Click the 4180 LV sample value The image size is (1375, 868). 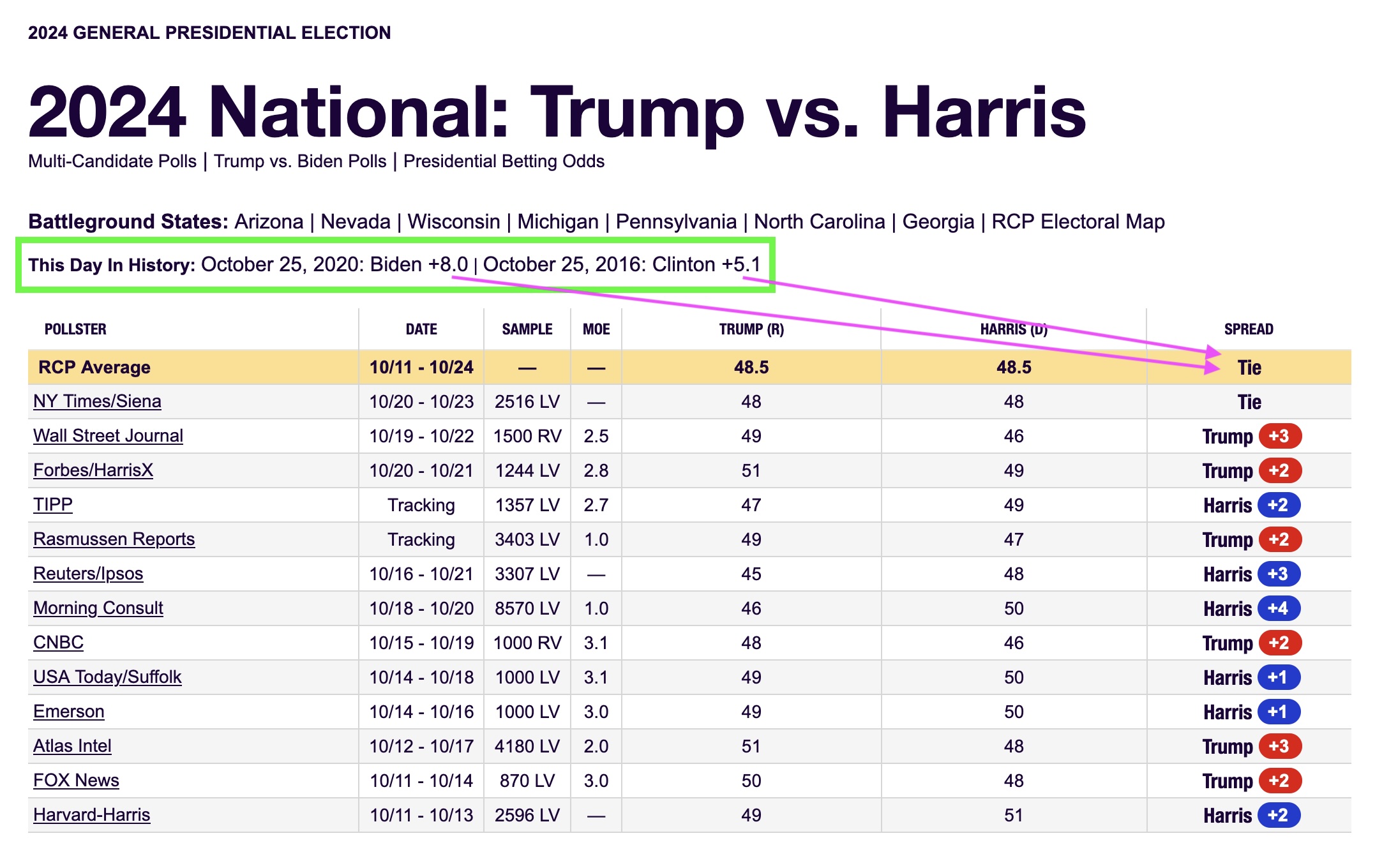coord(527,746)
